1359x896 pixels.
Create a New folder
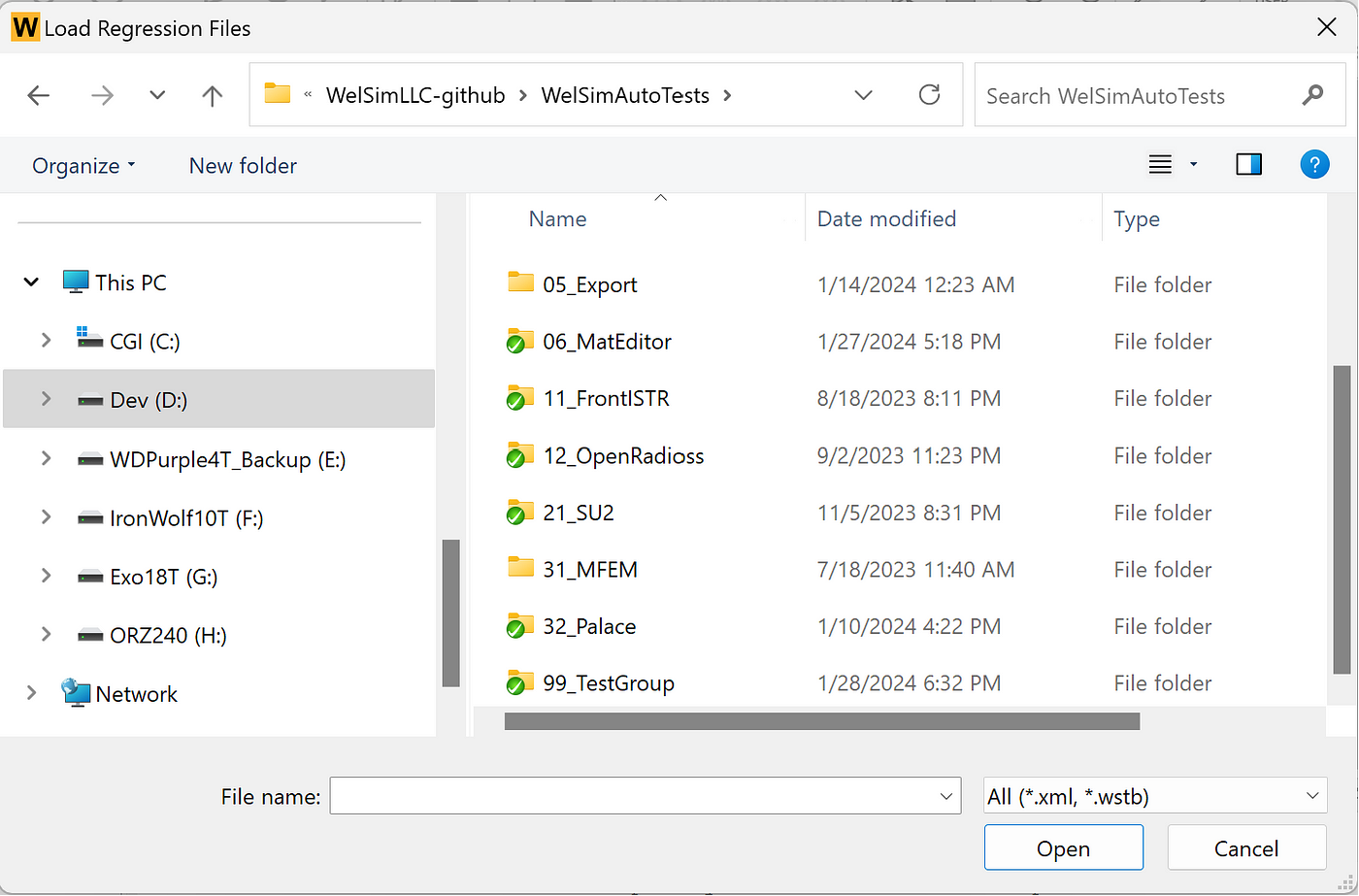point(243,166)
